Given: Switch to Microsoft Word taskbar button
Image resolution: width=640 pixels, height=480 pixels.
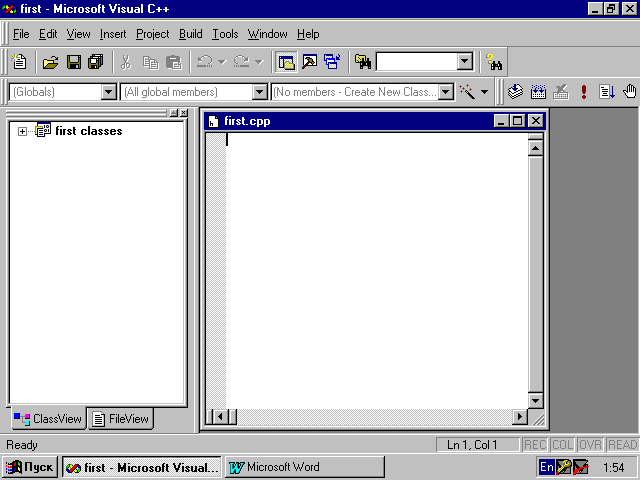Looking at the screenshot, I should (304, 467).
